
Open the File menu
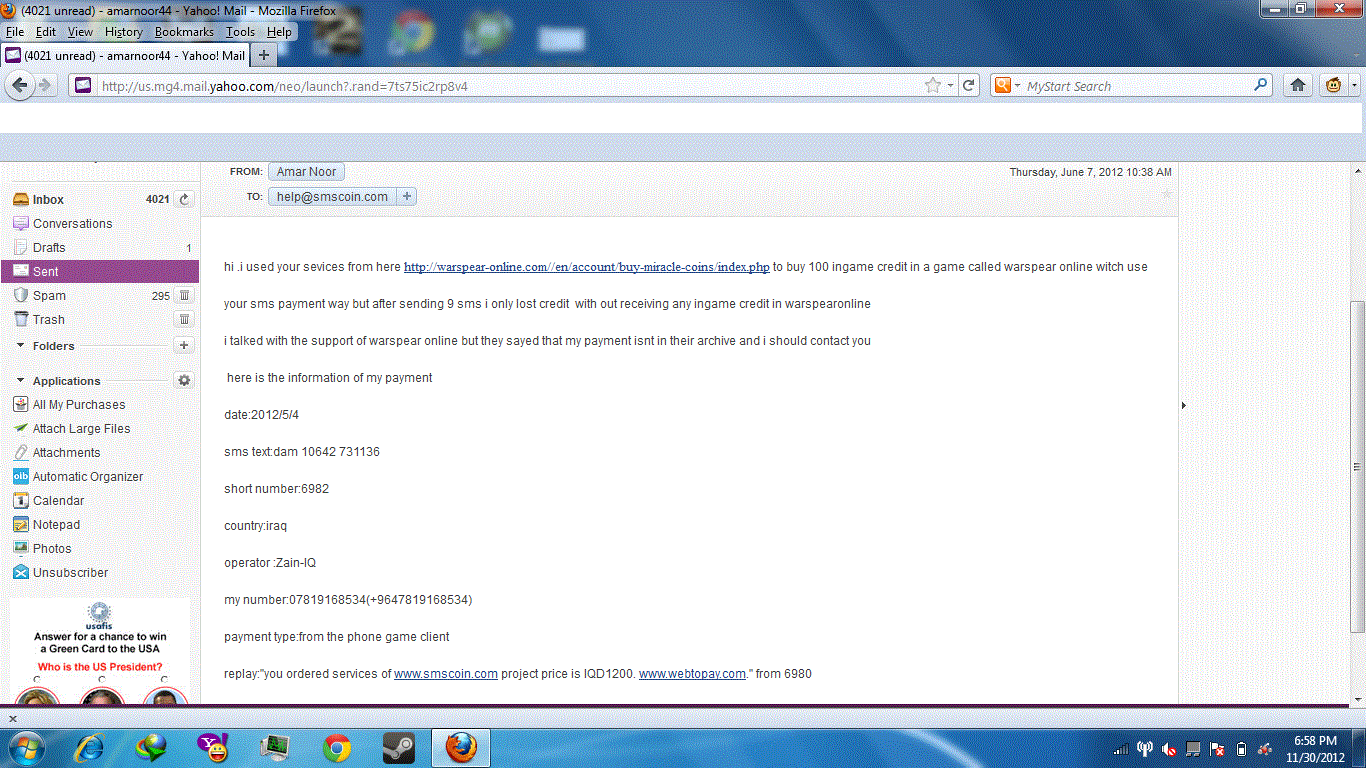(14, 32)
